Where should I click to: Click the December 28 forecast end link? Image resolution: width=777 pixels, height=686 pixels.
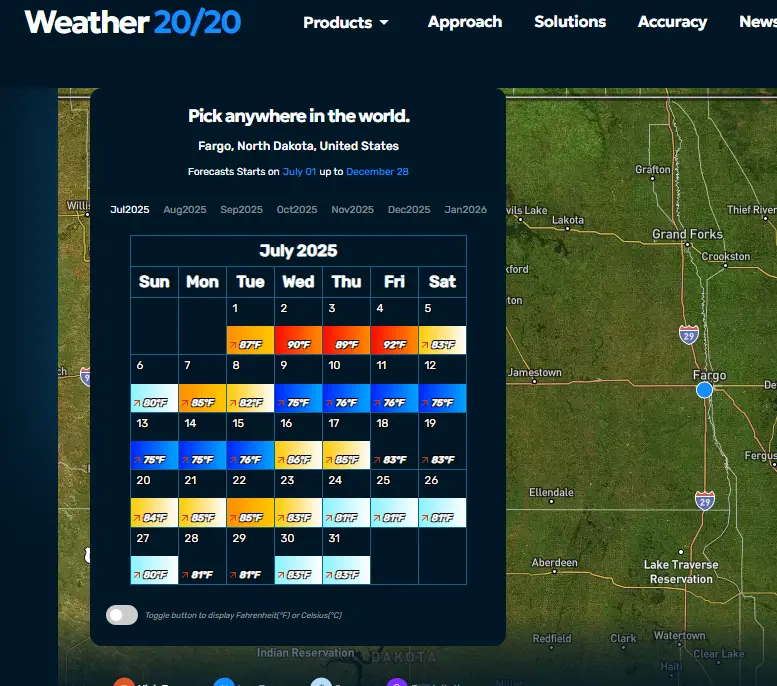click(x=377, y=172)
